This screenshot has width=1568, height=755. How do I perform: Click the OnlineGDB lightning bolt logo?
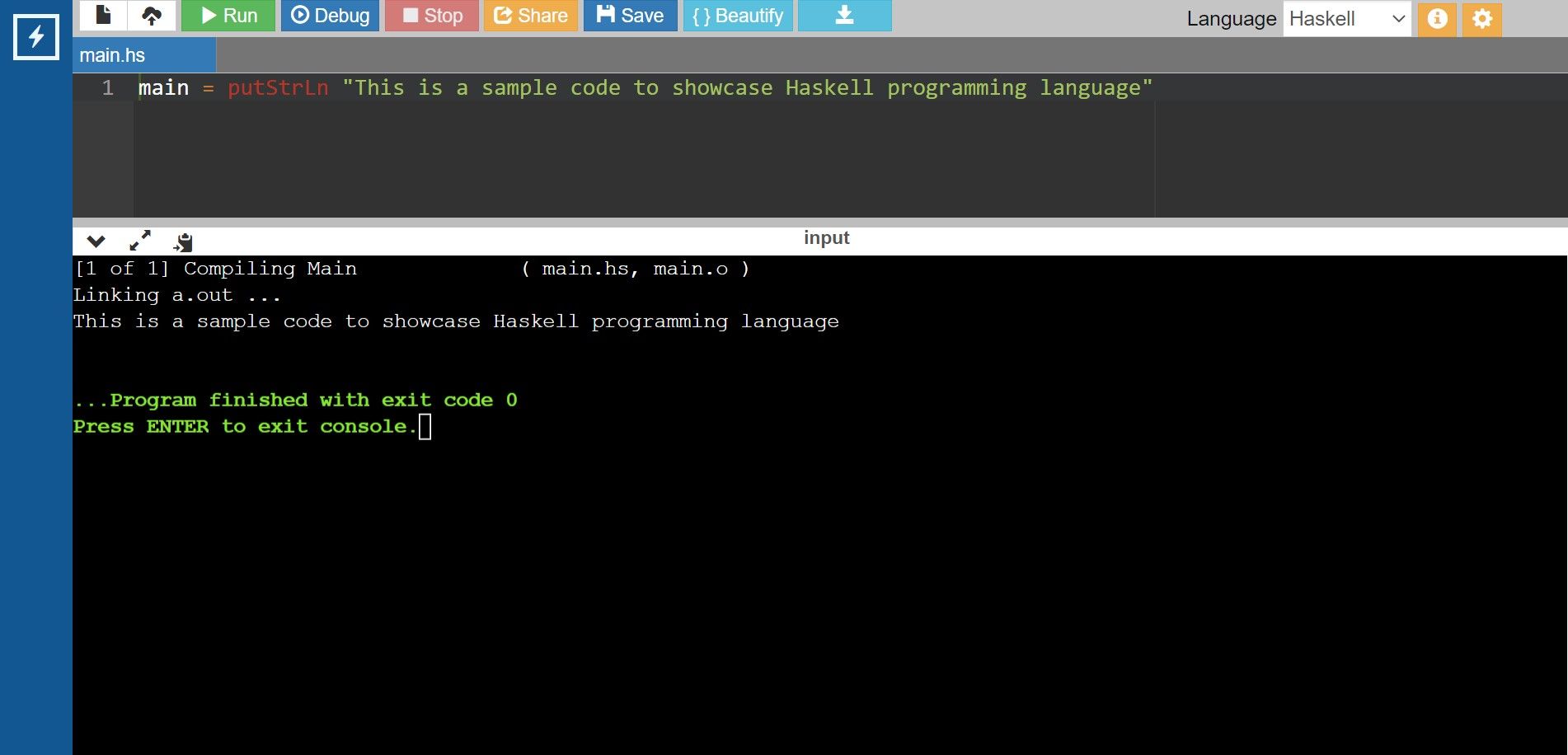tap(36, 36)
